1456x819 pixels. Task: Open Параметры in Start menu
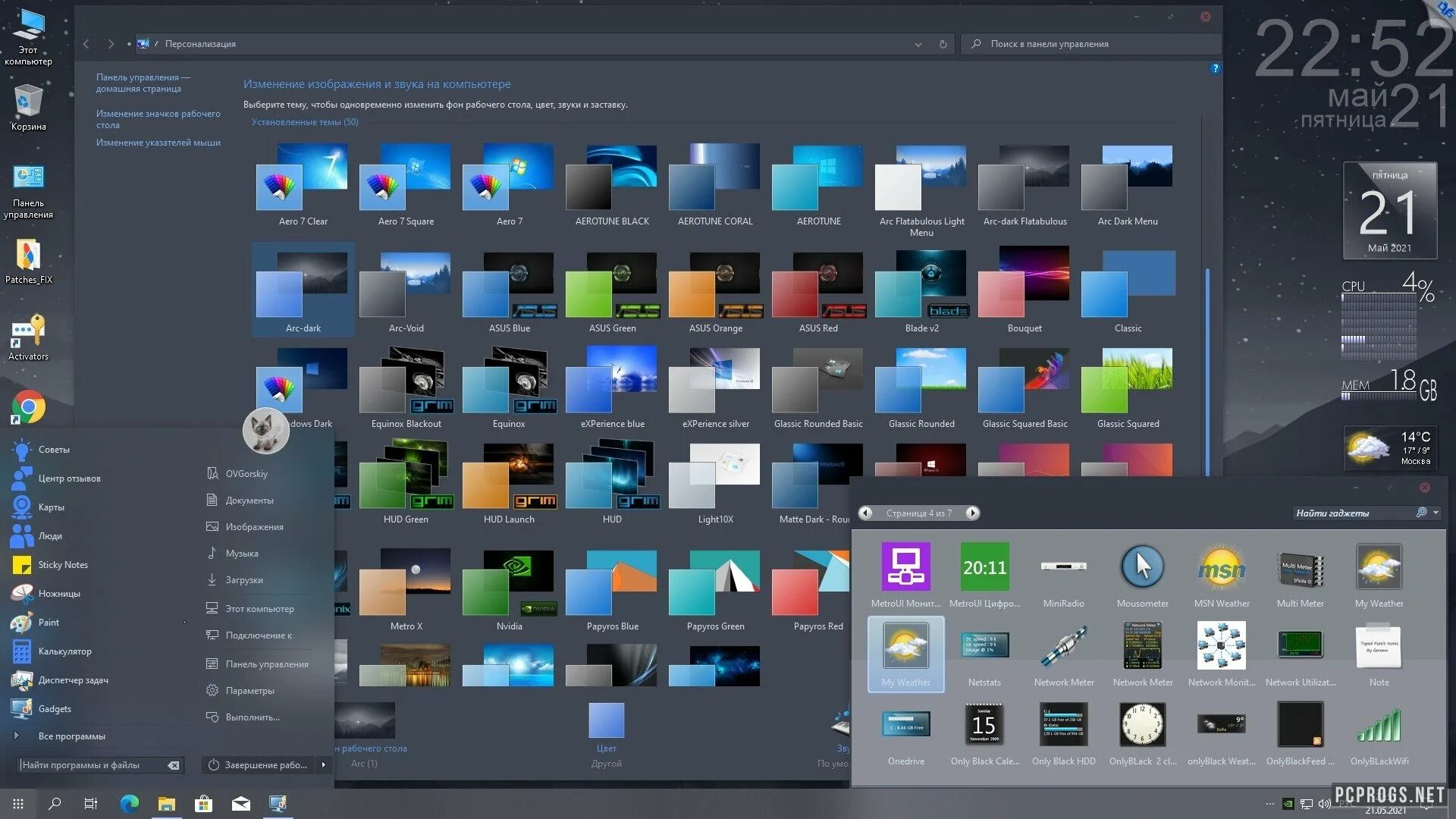pyautogui.click(x=249, y=690)
